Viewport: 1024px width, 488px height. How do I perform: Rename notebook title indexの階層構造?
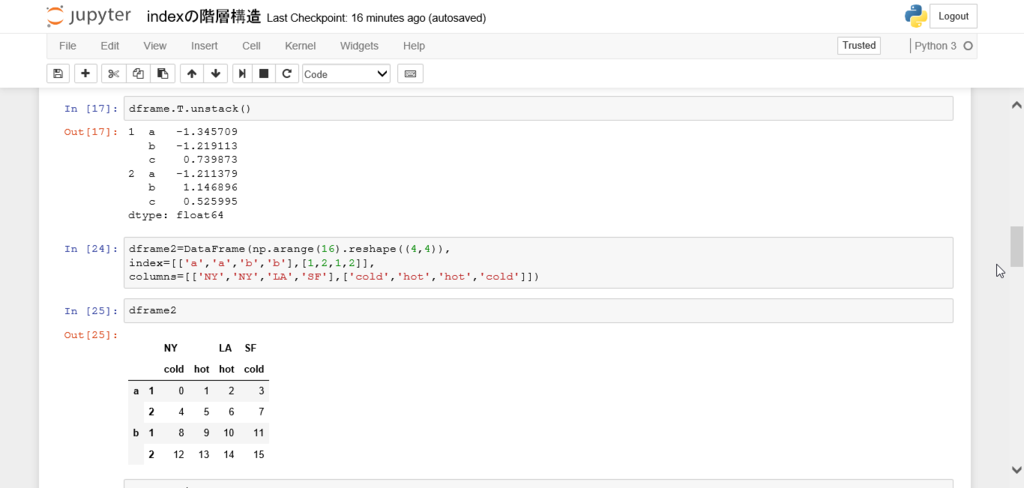click(204, 17)
